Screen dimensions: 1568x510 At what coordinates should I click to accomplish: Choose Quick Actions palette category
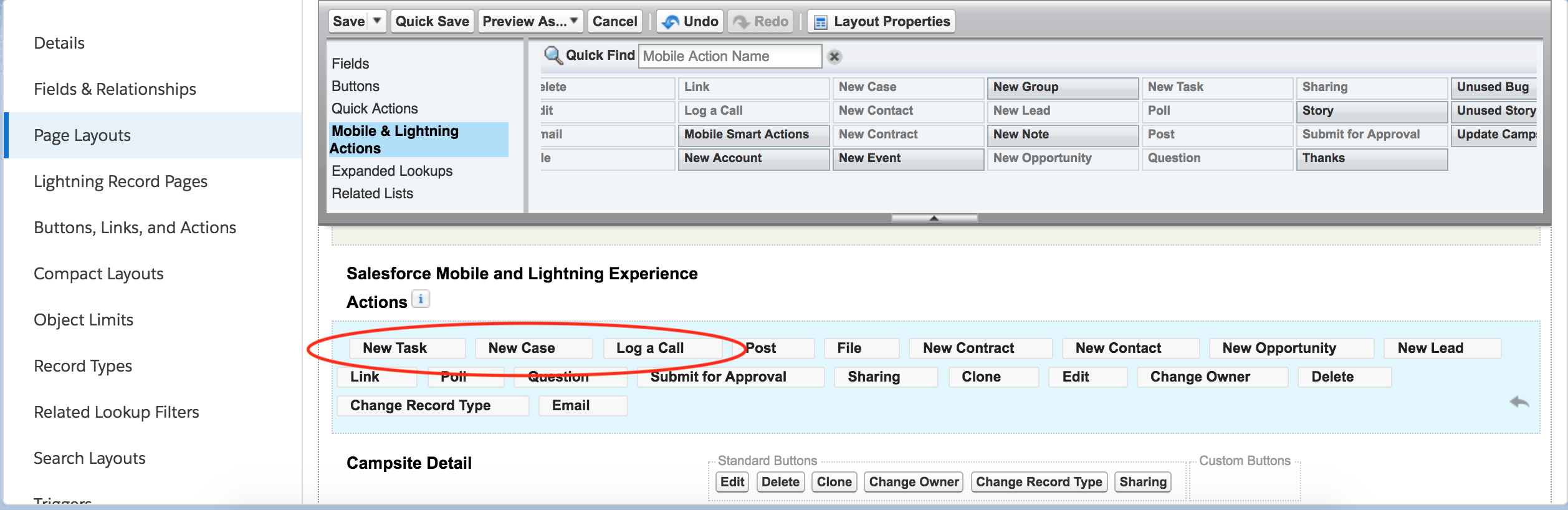375,108
